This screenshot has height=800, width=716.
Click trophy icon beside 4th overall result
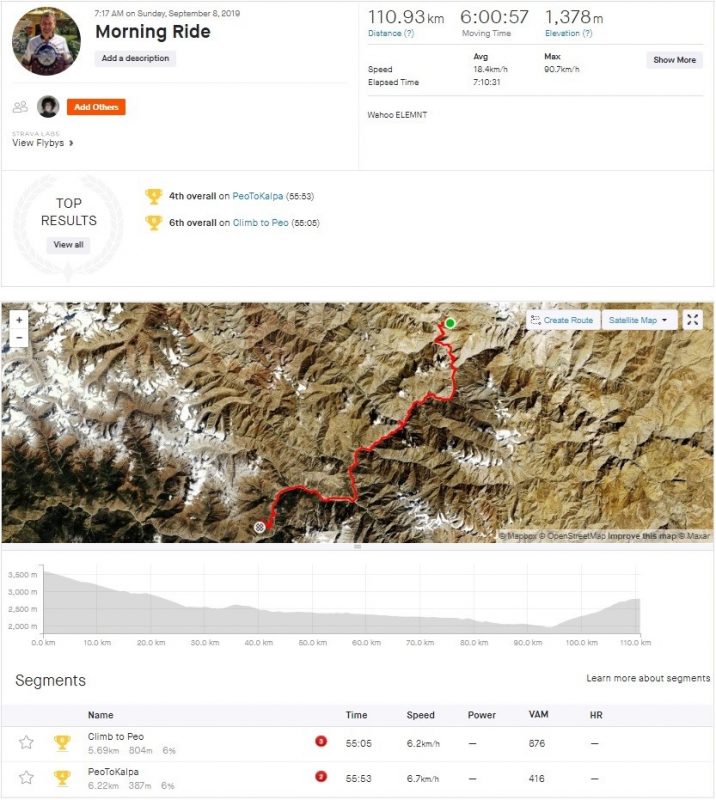tap(153, 196)
